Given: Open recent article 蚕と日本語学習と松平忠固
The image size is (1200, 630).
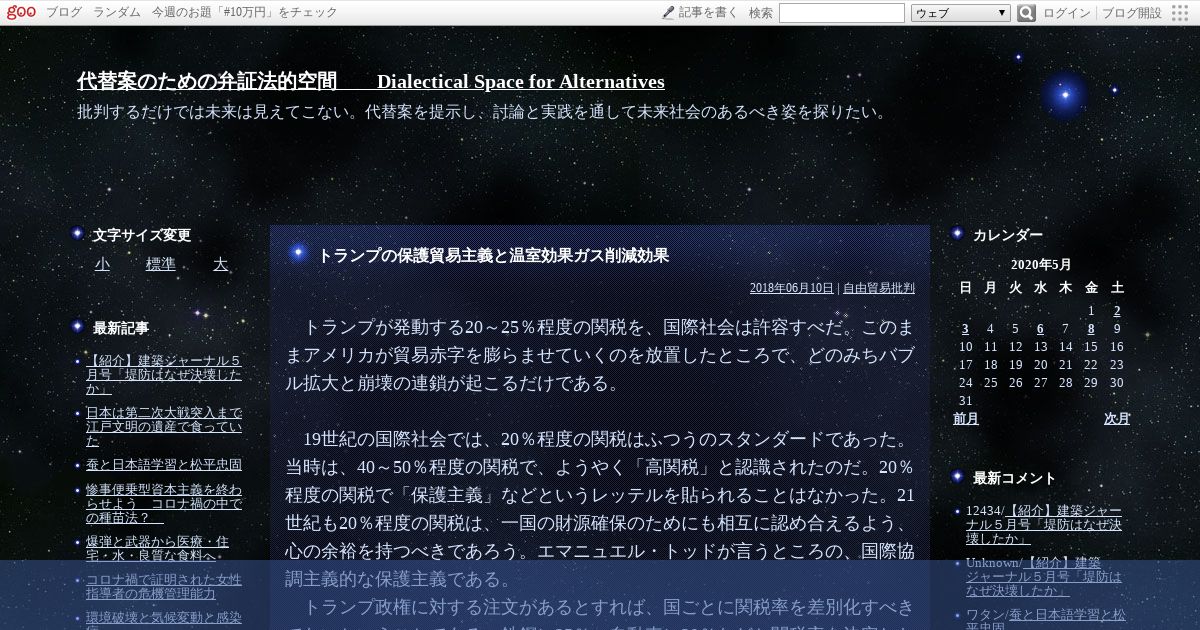Looking at the screenshot, I should click(x=163, y=465).
